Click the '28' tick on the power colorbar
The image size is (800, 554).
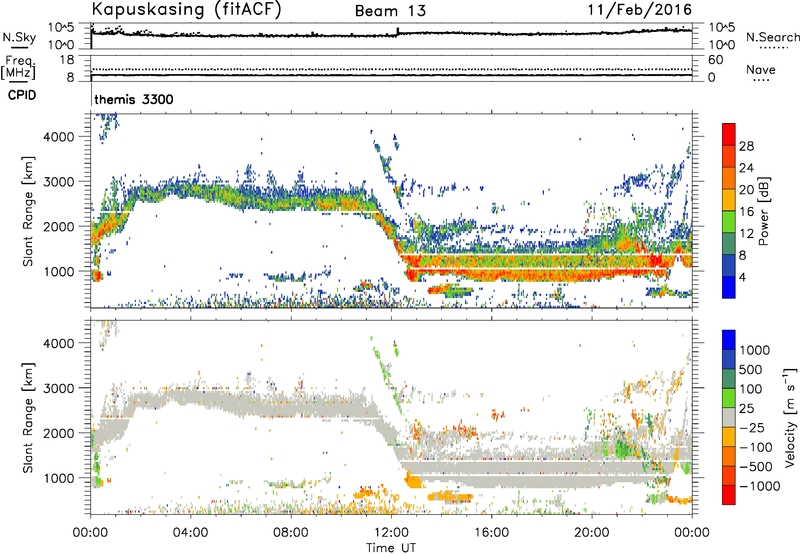coord(746,146)
